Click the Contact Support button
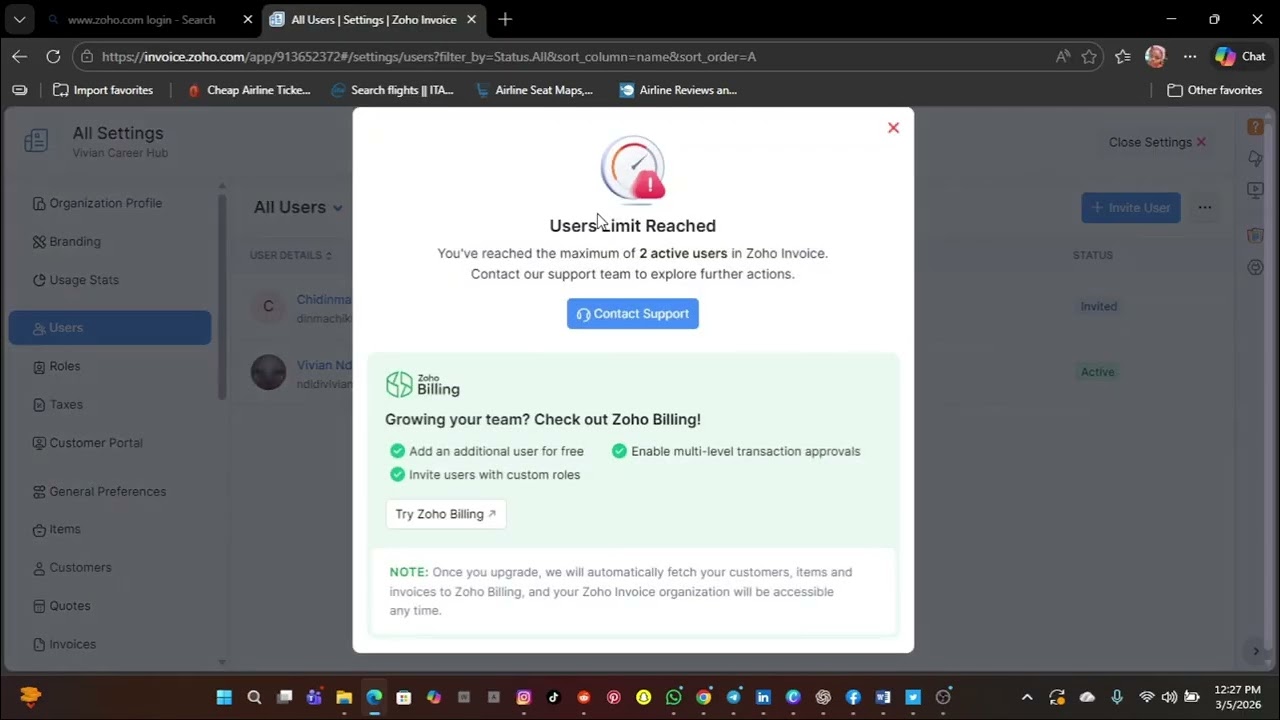Screen dimensions: 1280x720 point(633,313)
